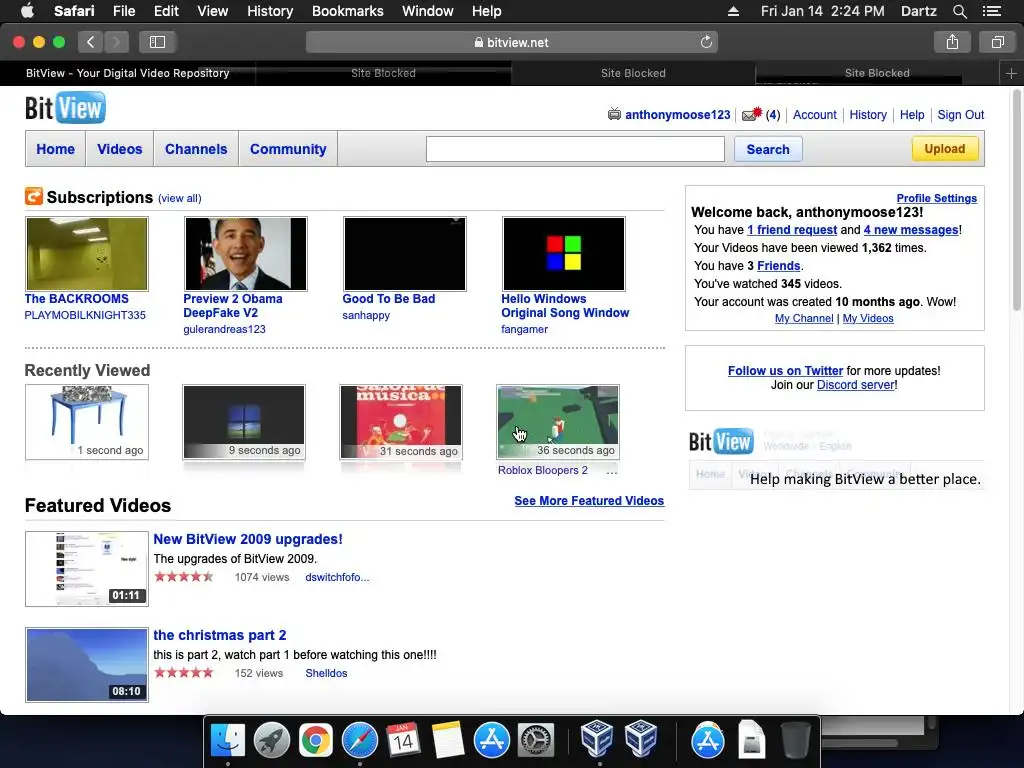Click the yellow Upload button
Viewport: 1024px width, 768px height.
tap(944, 149)
